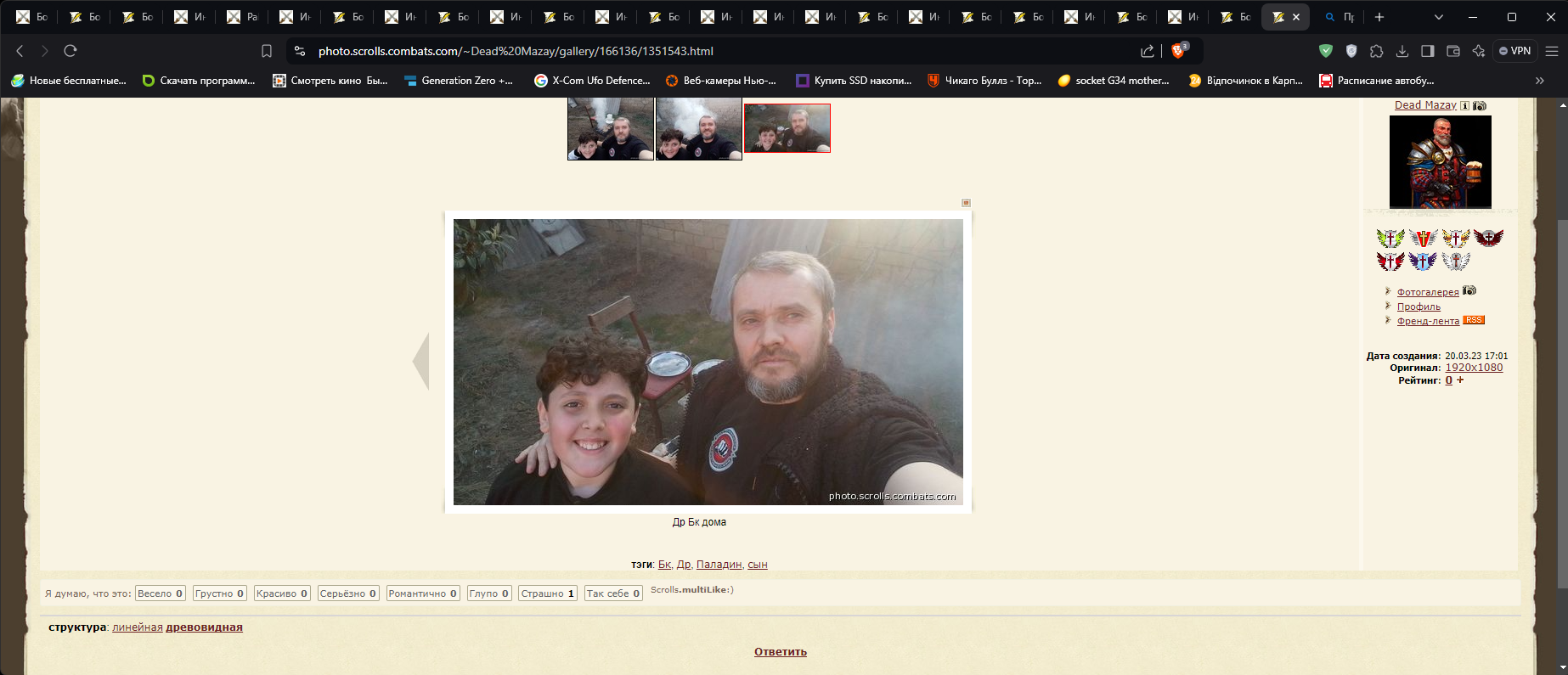The image size is (1568, 675).
Task: Go back to the previous page
Action: 20,51
